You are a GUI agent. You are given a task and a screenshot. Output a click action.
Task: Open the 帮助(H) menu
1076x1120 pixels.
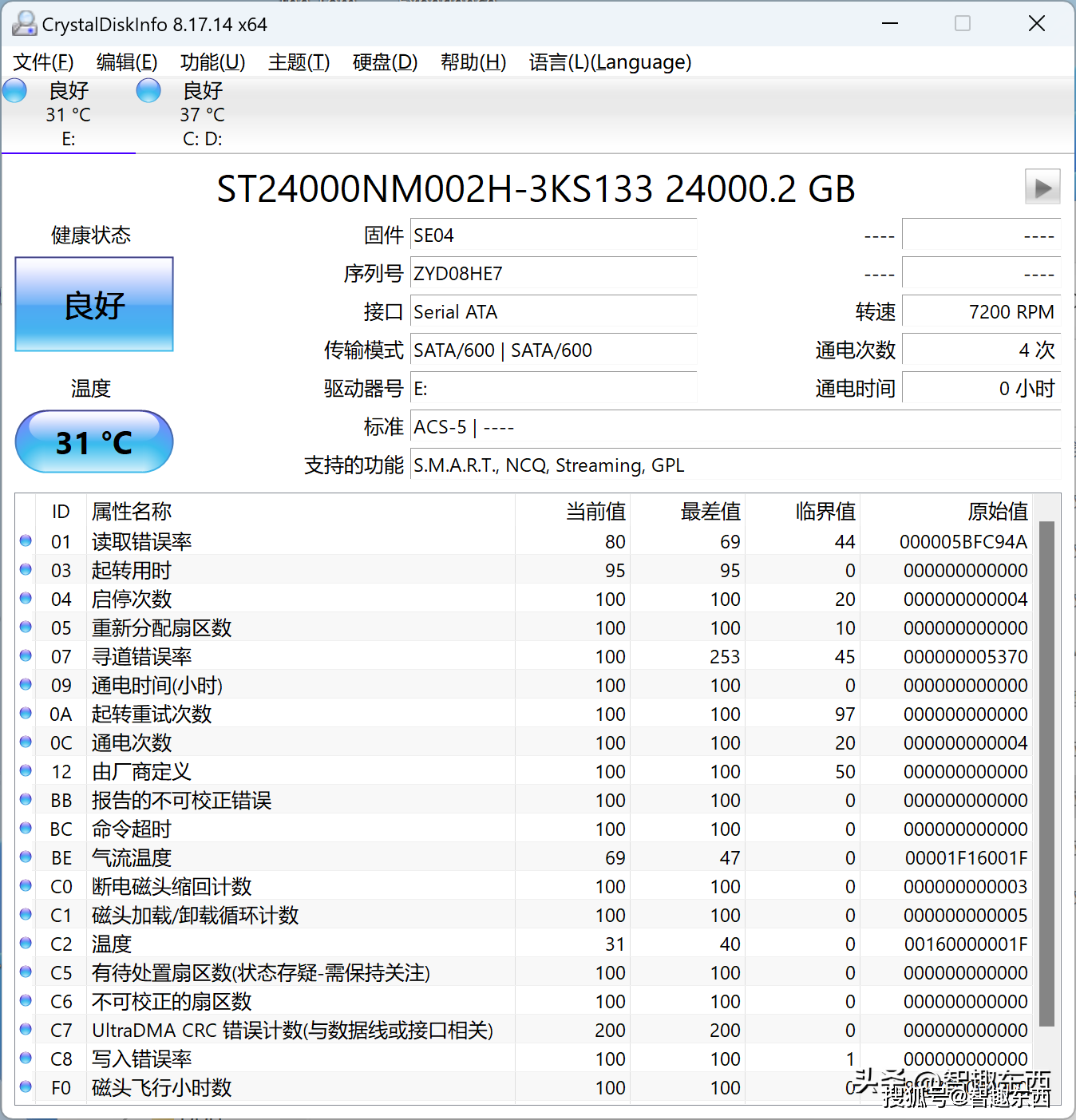pos(473,62)
